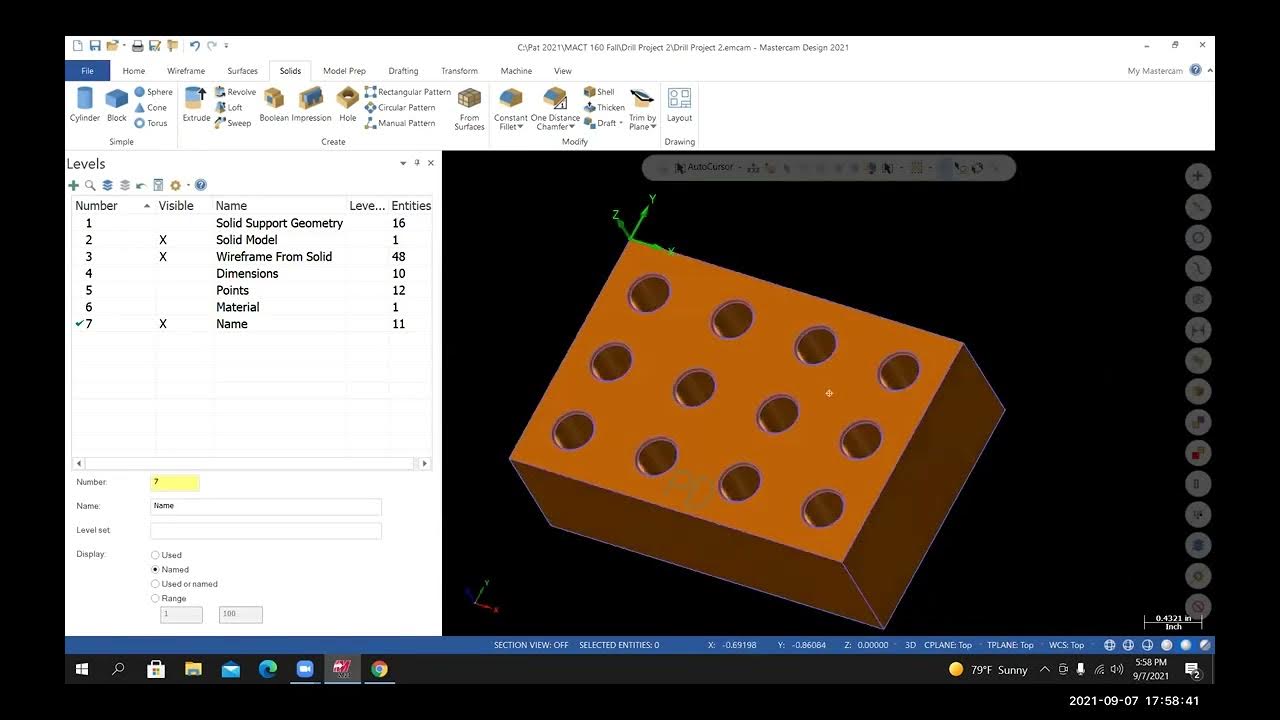Select the Cone primitive tool
1280x720 pixels.
point(151,107)
